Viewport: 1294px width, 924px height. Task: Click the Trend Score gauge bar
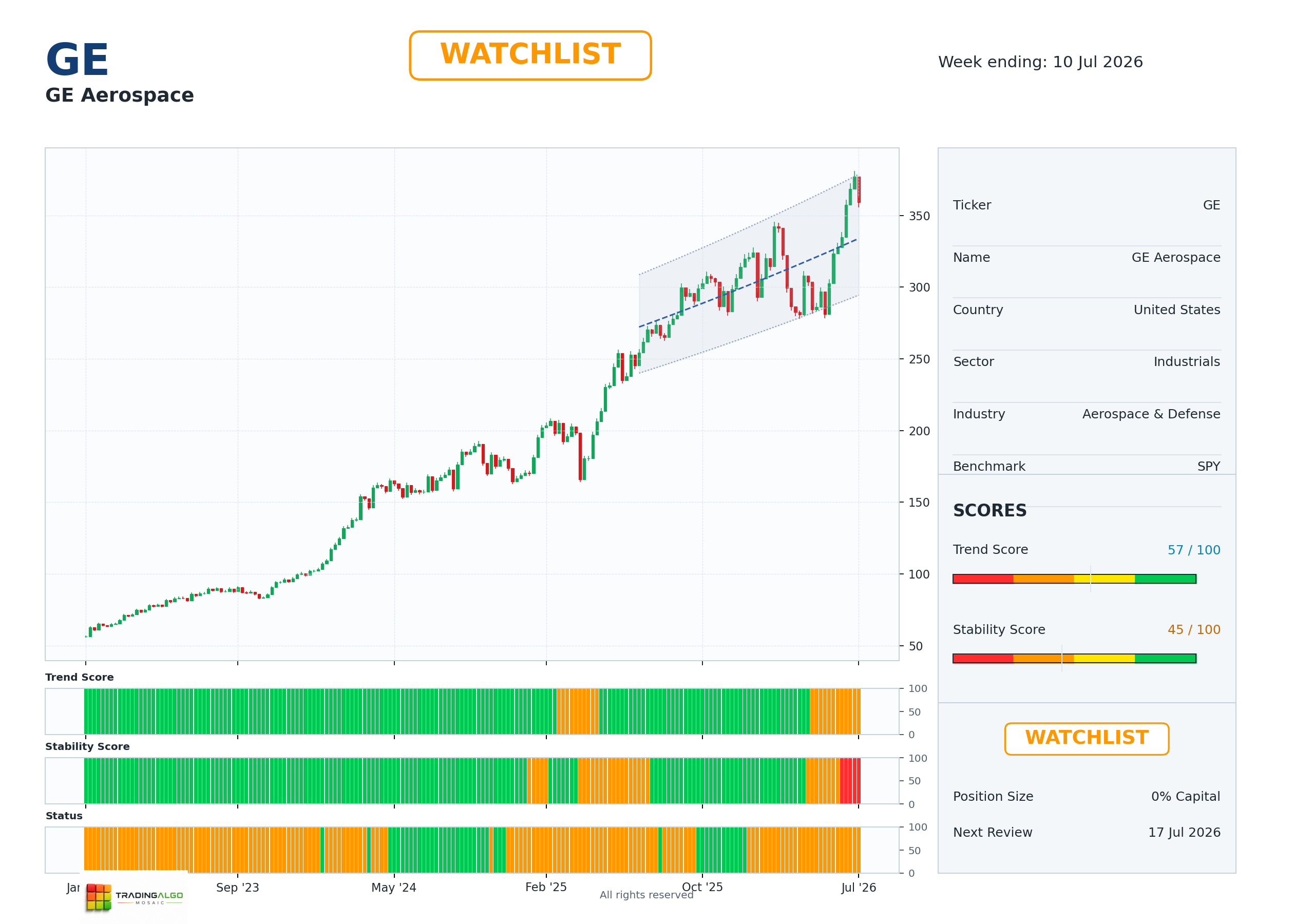(1074, 579)
